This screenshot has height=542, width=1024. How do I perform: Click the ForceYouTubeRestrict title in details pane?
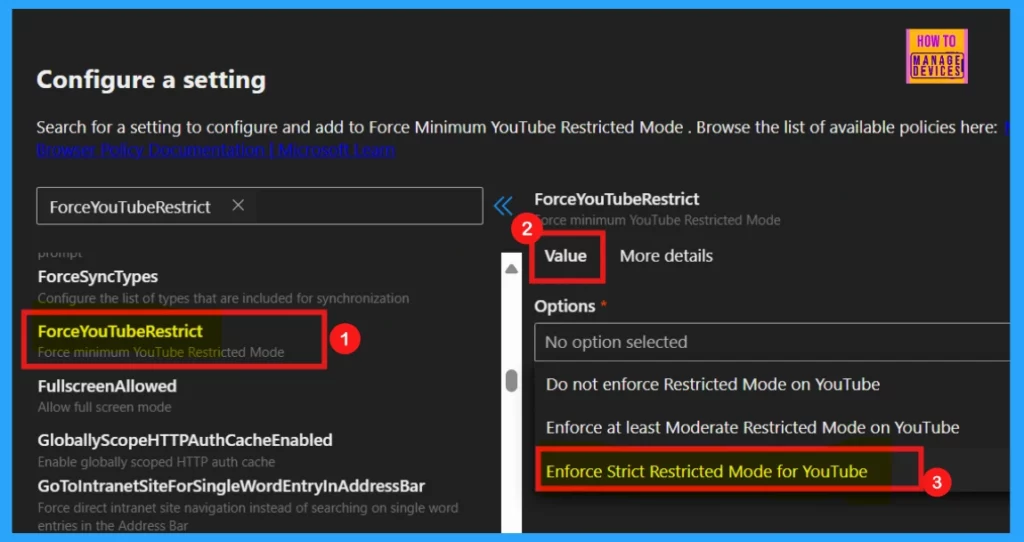(616, 199)
